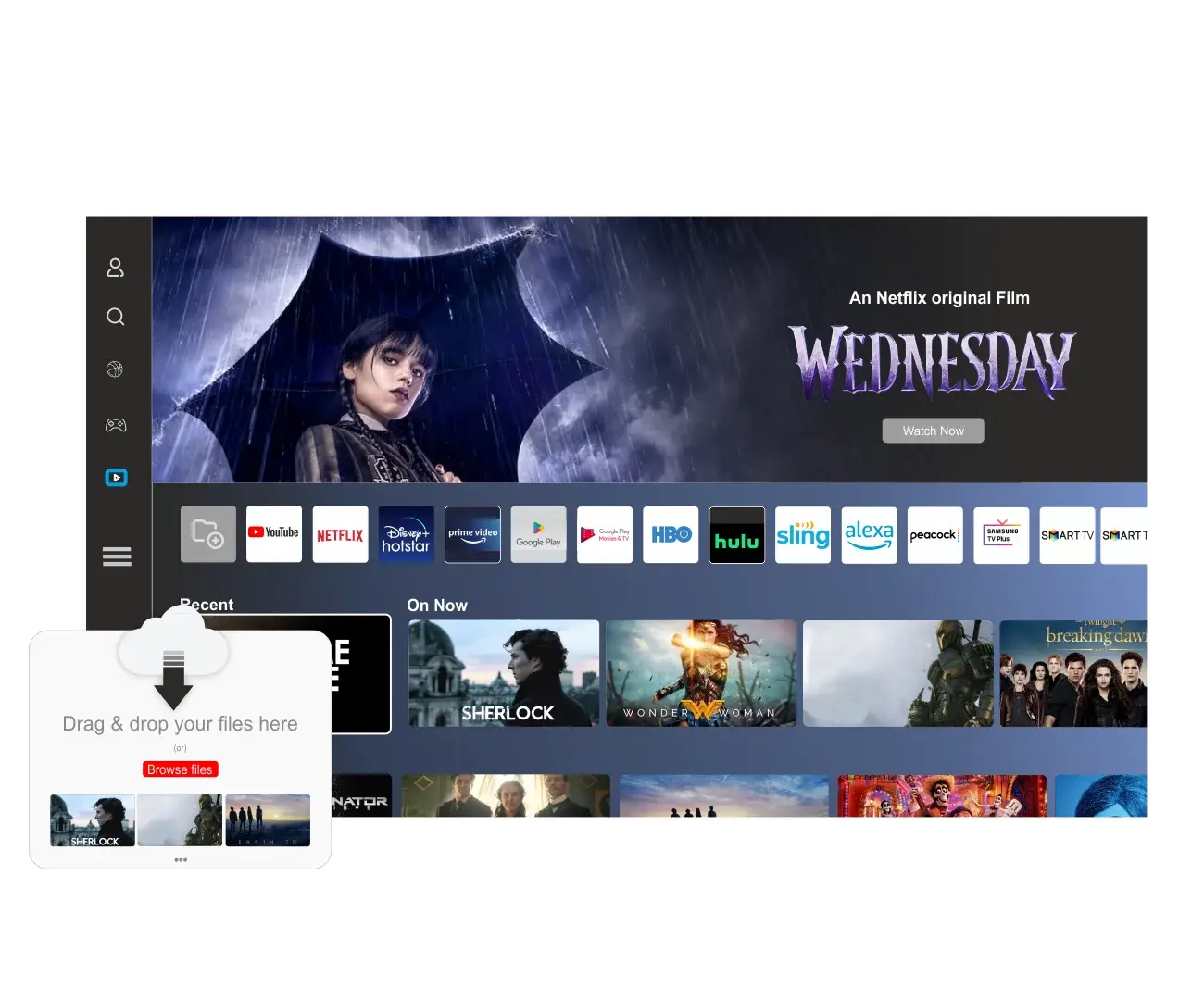
Task: Select the blue media player icon in sidebar
Action: click(x=116, y=478)
